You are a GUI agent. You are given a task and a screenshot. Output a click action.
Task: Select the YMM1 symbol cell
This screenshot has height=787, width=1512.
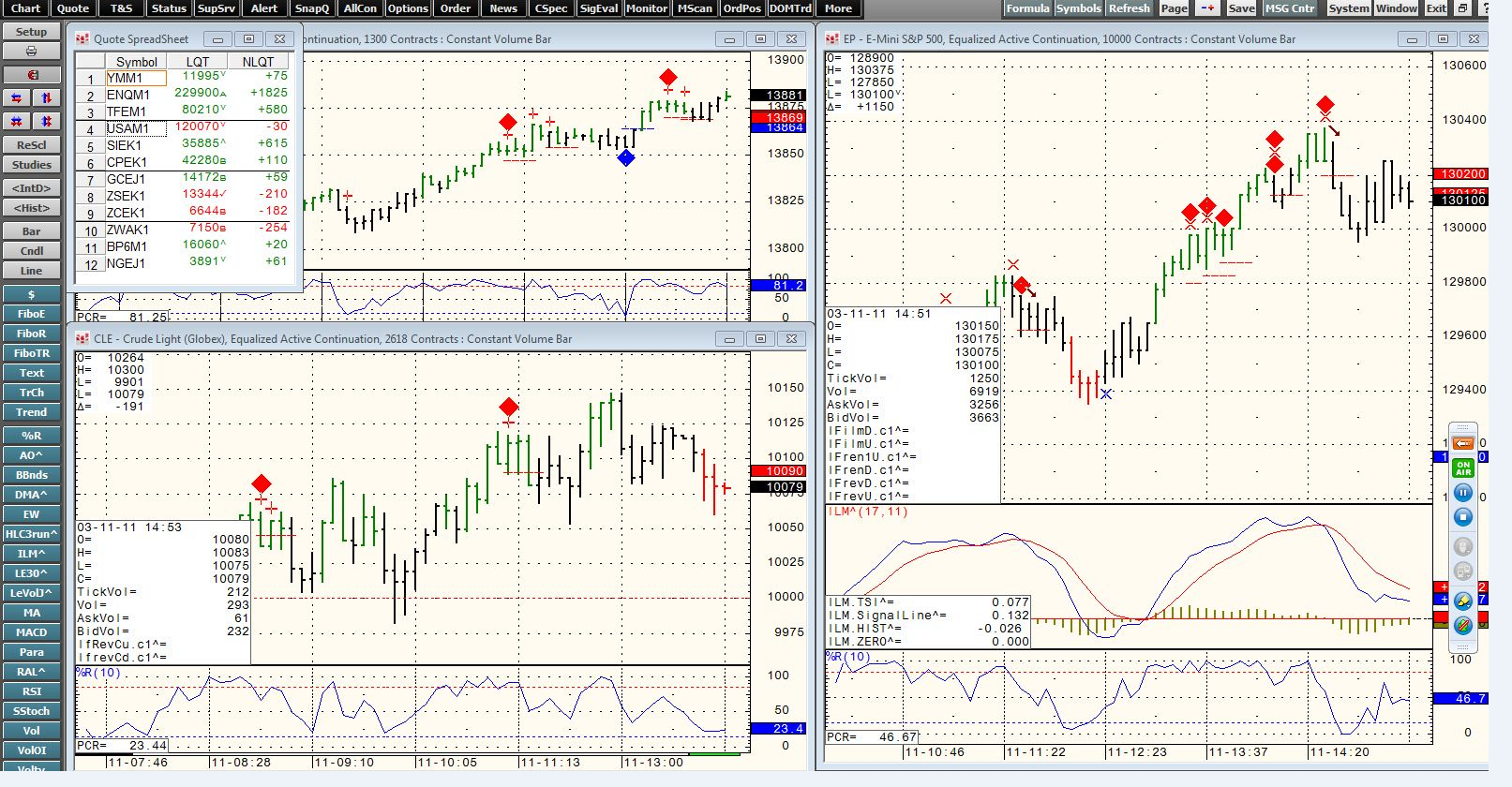136,79
